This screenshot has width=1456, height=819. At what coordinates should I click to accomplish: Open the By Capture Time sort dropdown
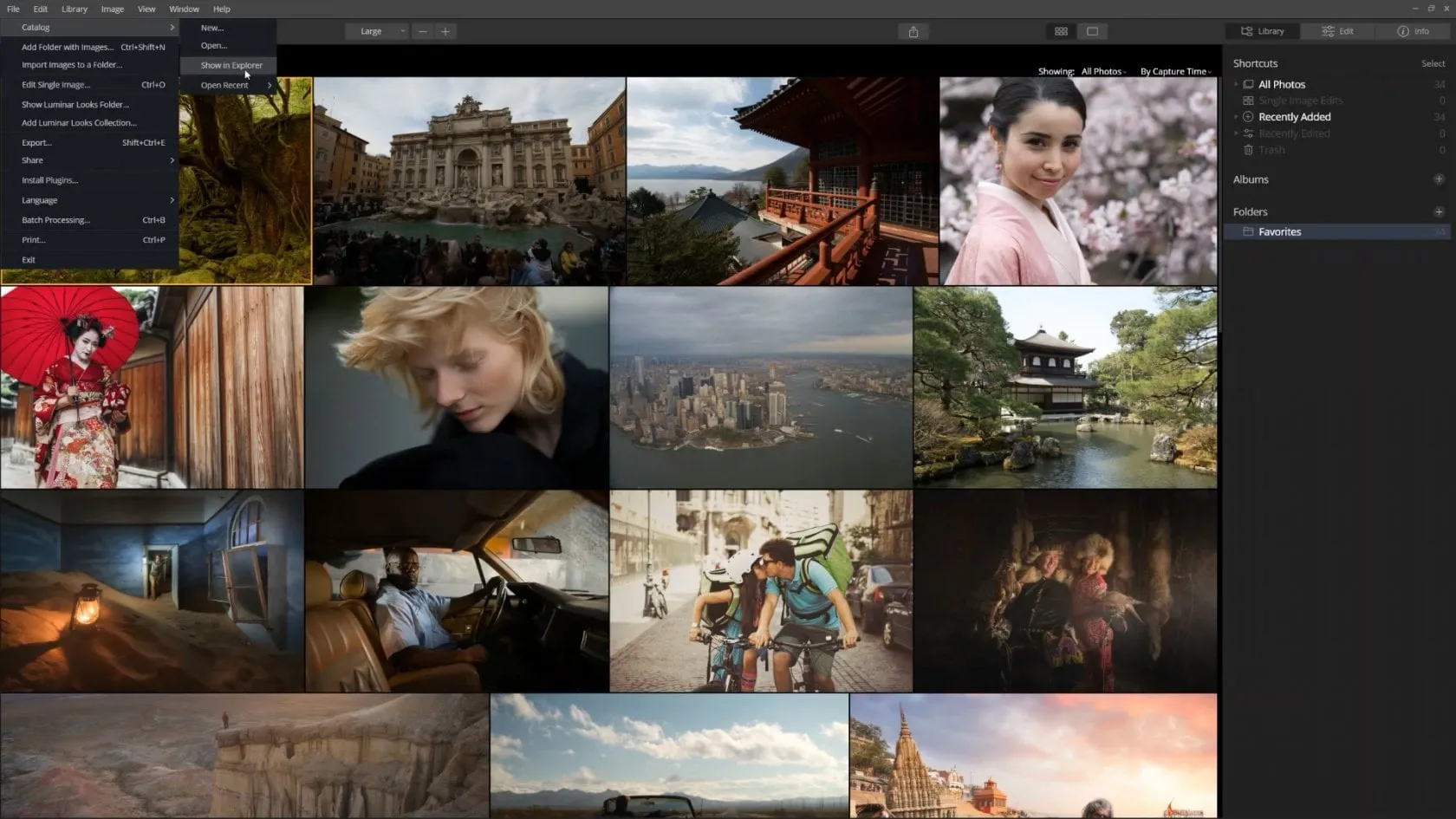1174,72
